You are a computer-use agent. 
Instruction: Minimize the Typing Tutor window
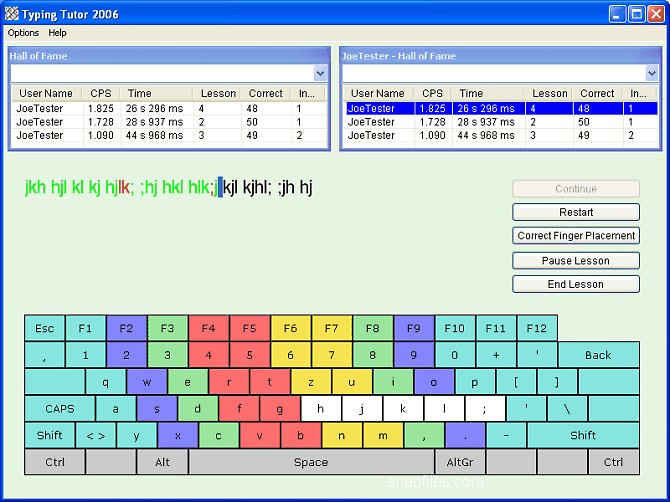617,14
